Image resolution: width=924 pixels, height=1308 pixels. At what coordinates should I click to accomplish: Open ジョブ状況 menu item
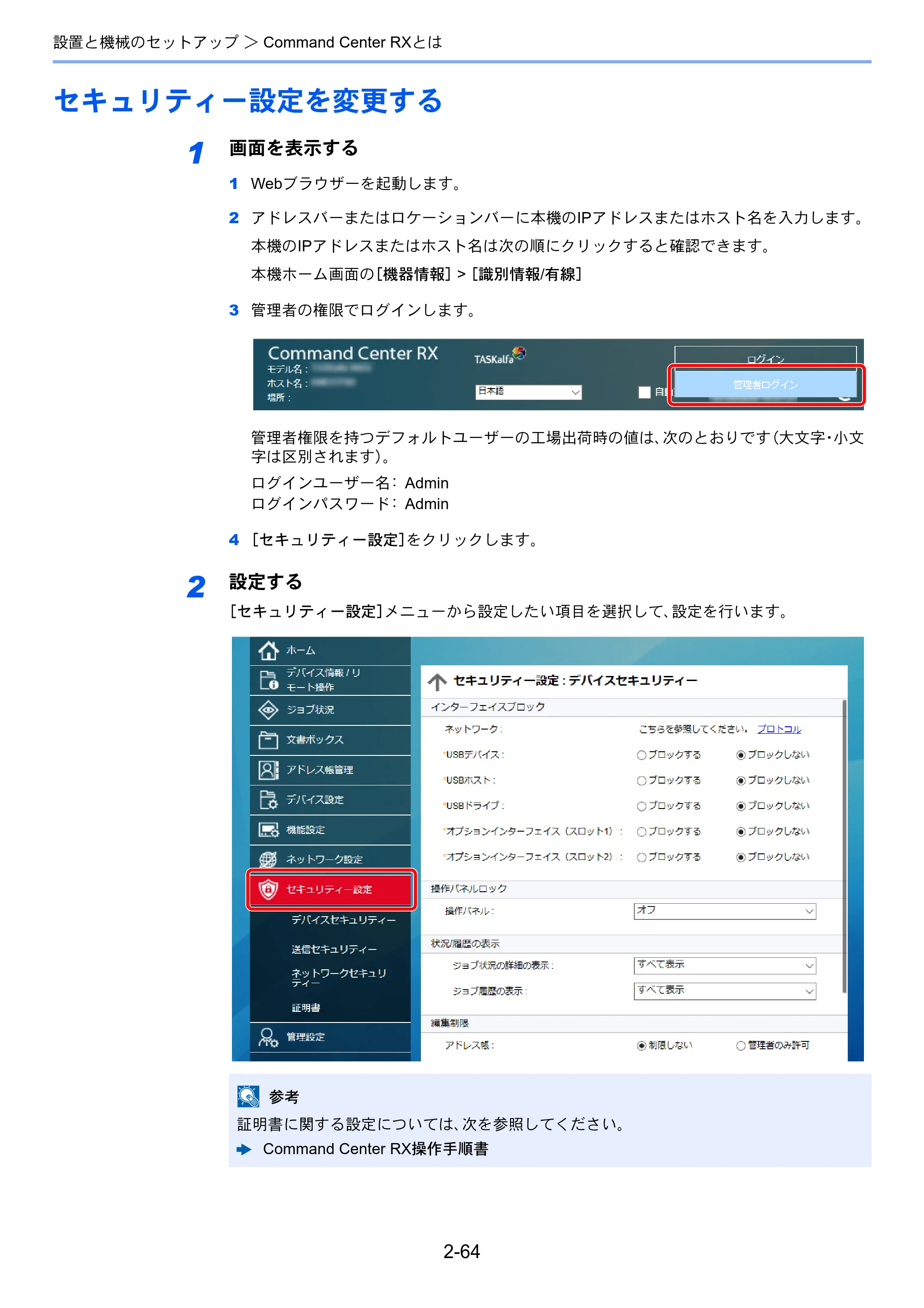pos(330,710)
